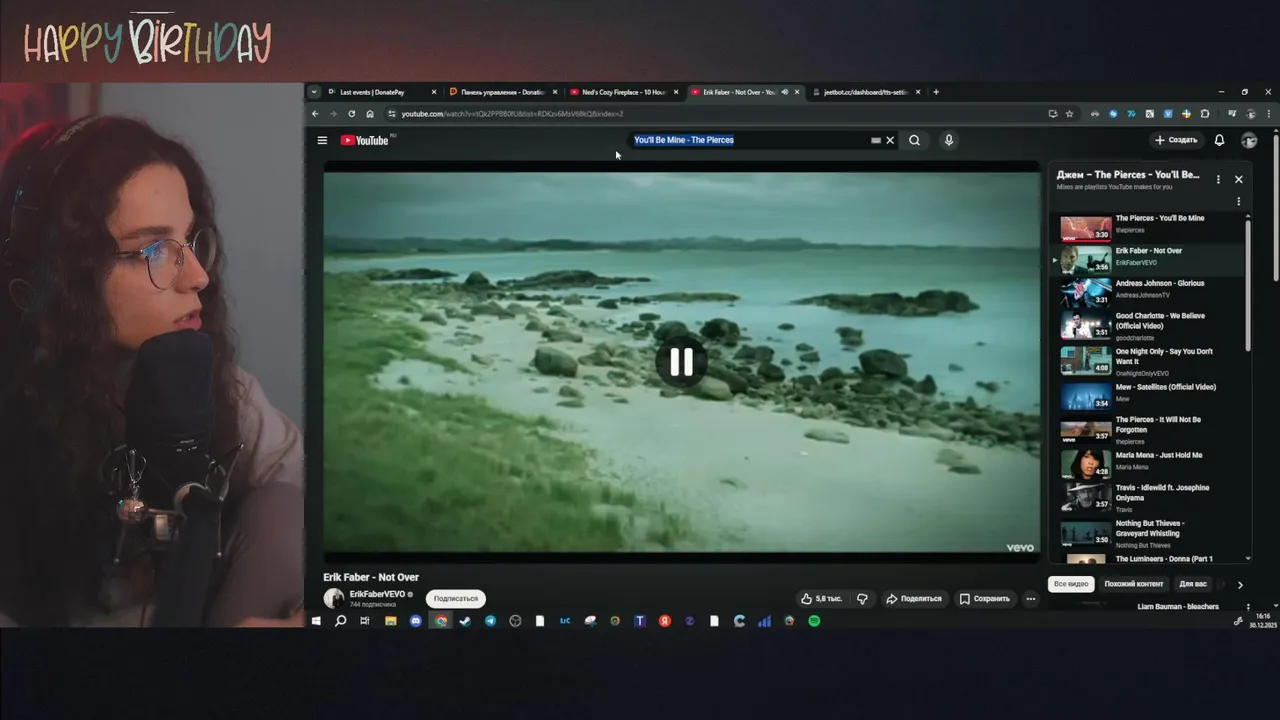Switch to jeetbot.cc dashboard tab
The width and height of the screenshot is (1280, 720).
(x=866, y=92)
